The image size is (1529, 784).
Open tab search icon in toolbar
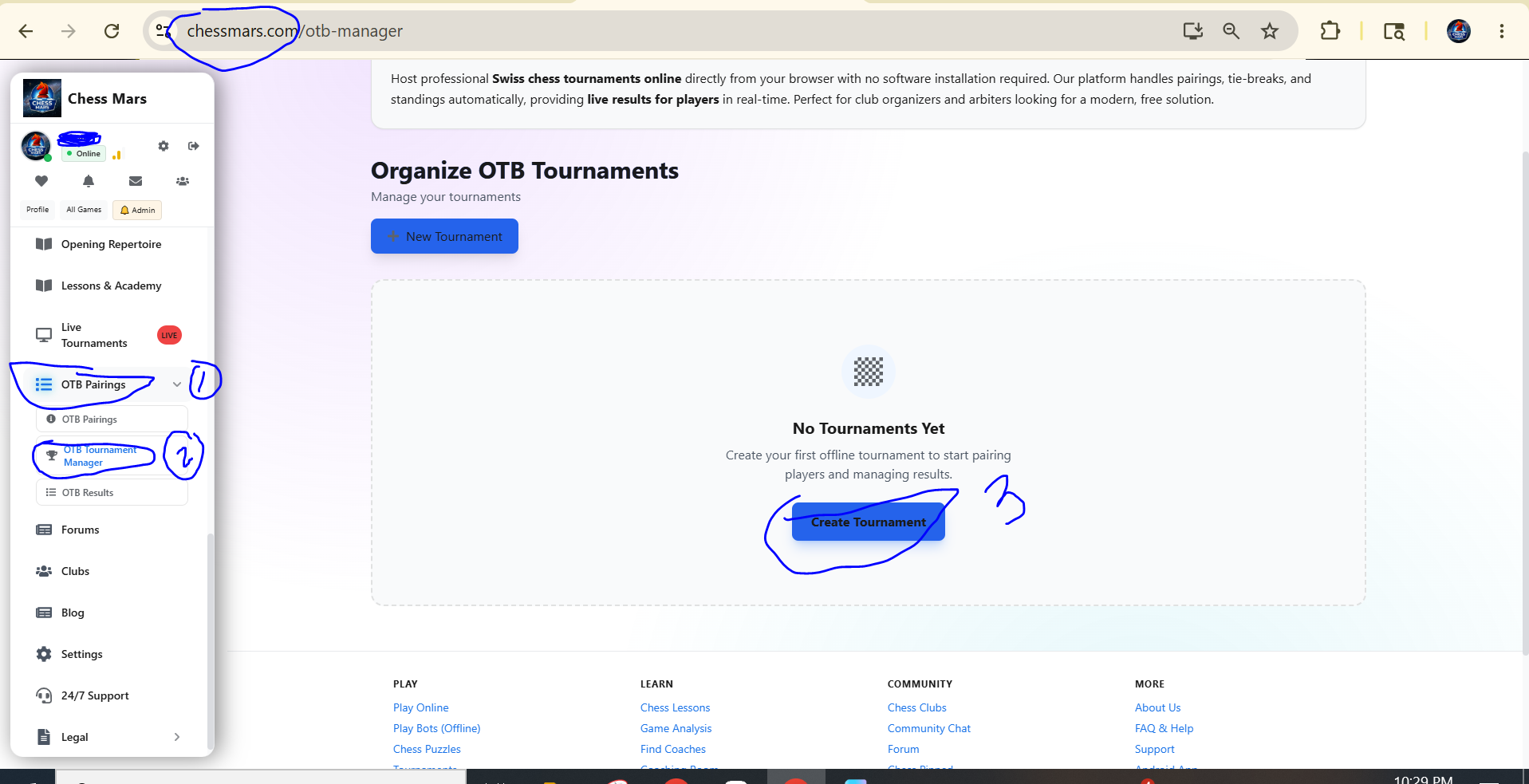tap(1393, 31)
